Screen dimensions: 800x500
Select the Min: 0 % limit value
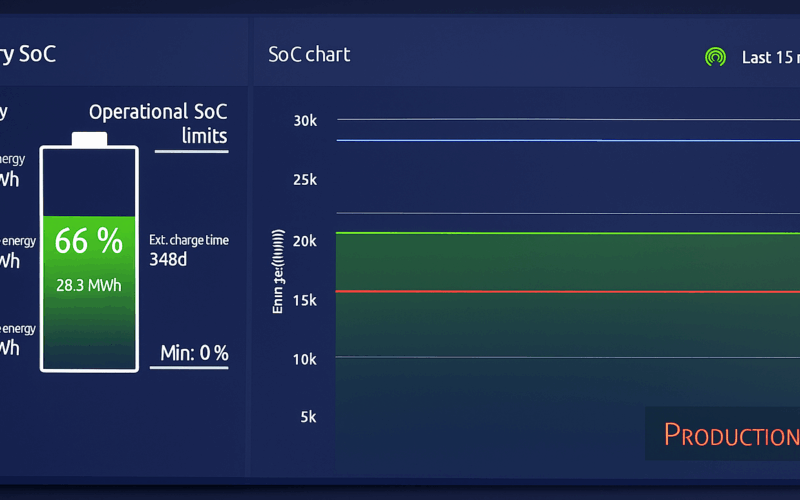pos(194,353)
